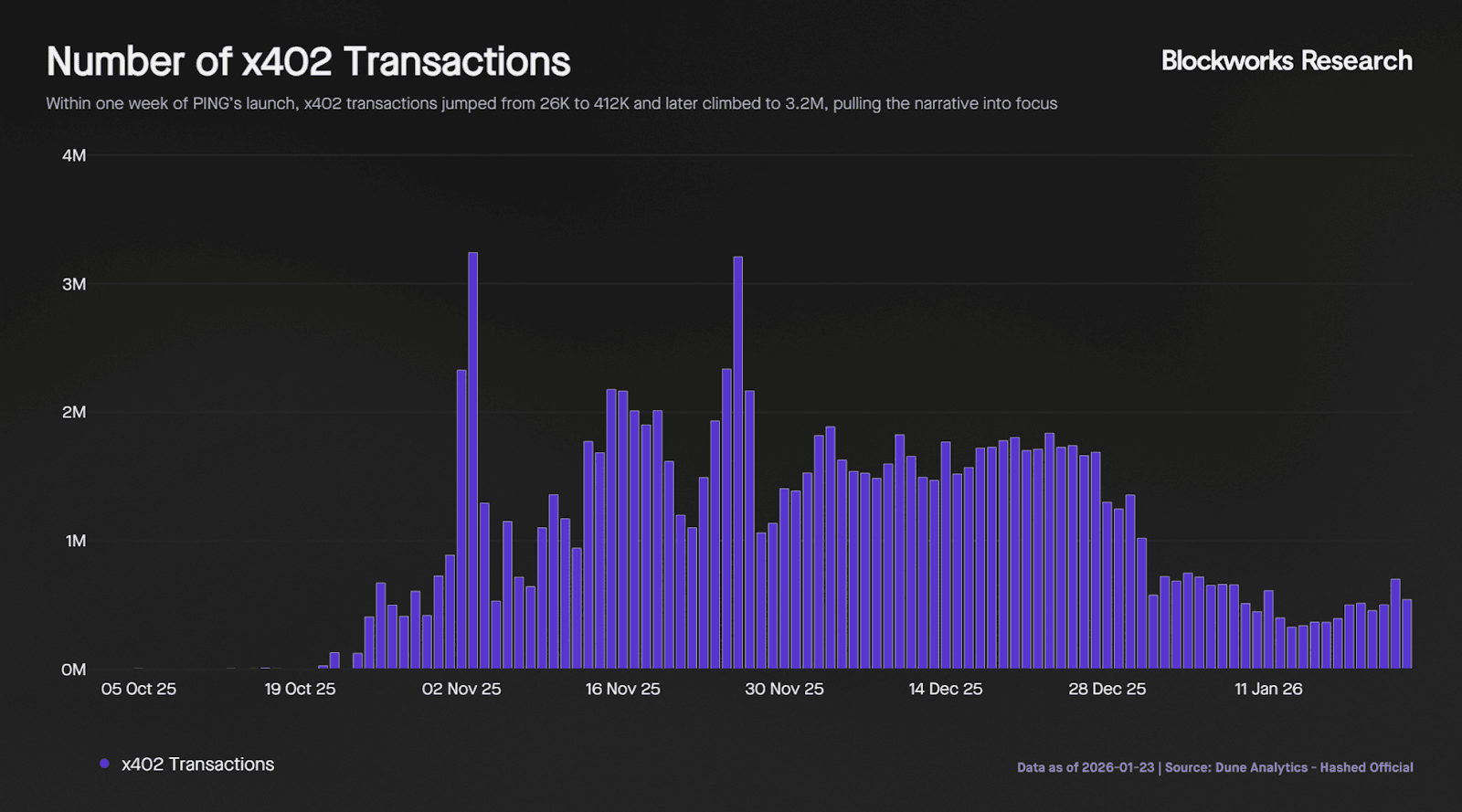Open the Blockworks Research logo
Image resolution: width=1462 pixels, height=812 pixels.
point(1286,61)
